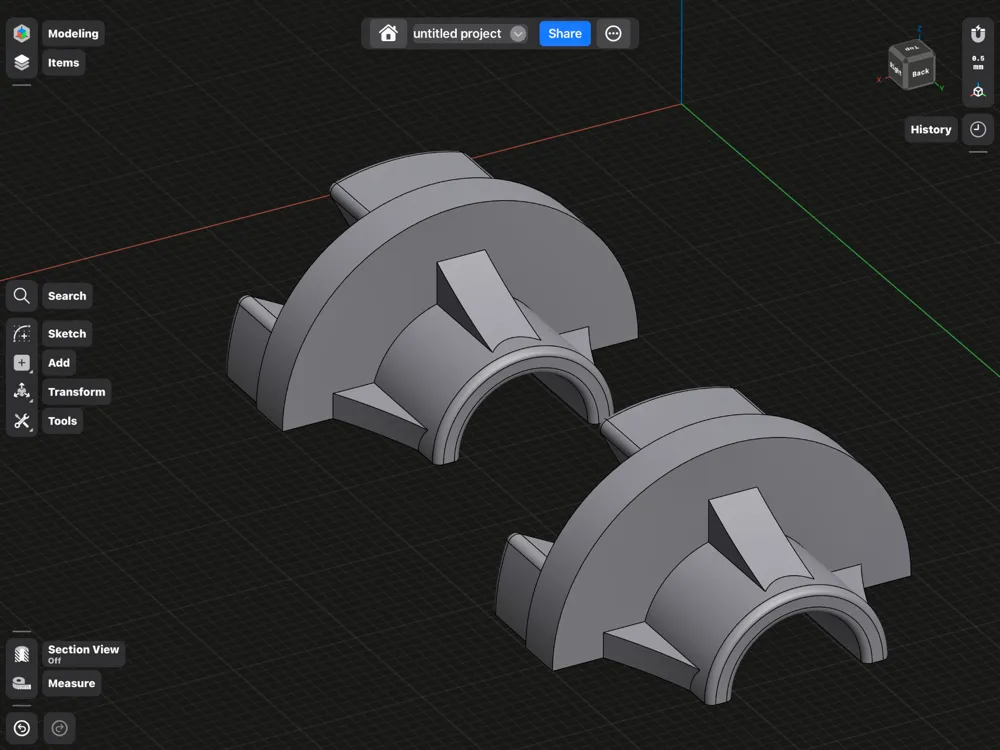Click the blue Share button
This screenshot has width=1000, height=750.
(564, 34)
